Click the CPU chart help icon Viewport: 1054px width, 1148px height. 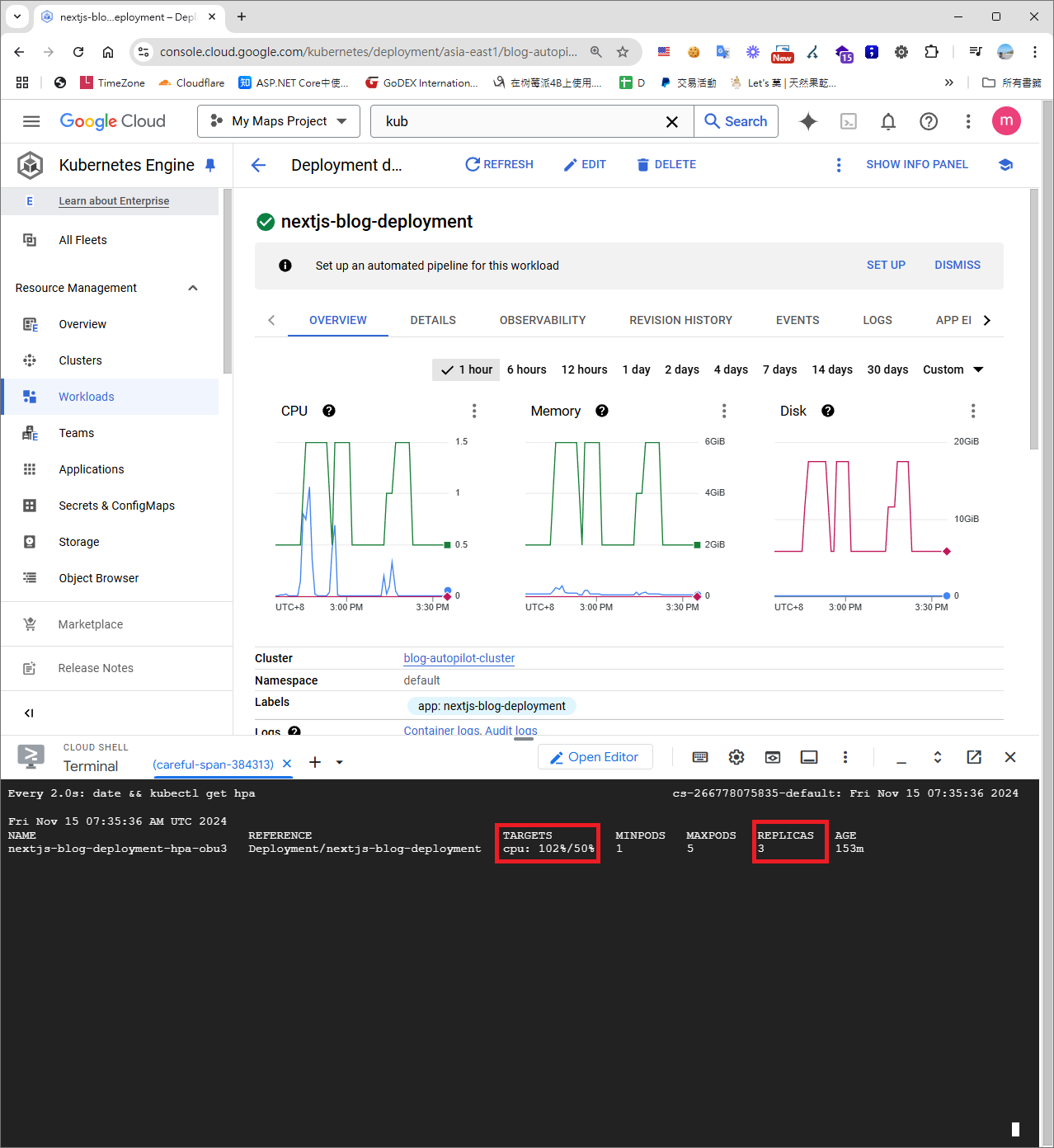coord(329,411)
